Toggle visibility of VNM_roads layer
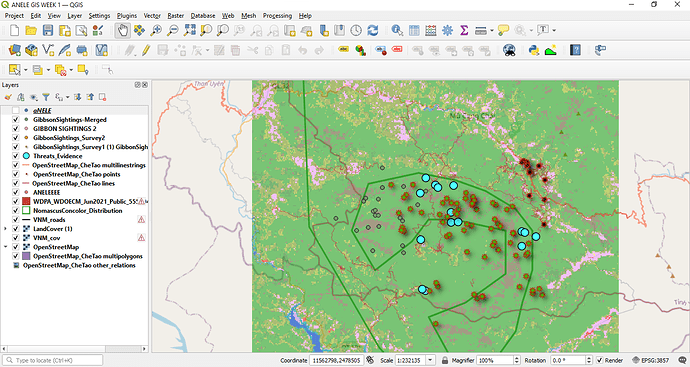Screen dimensions: 690x367 click(x=16, y=220)
